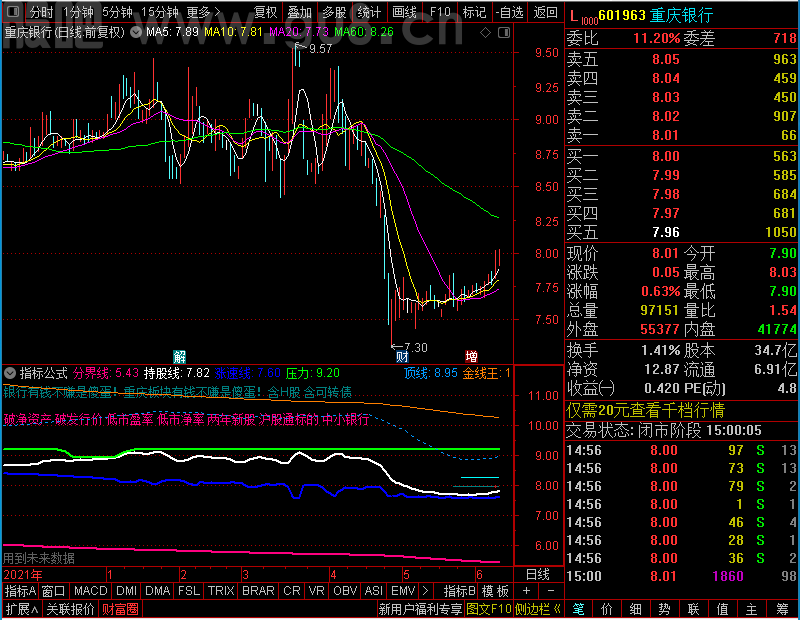The height and width of the screenshot is (620, 800).
Task: Select the DMI indicator
Action: pyautogui.click(x=126, y=591)
